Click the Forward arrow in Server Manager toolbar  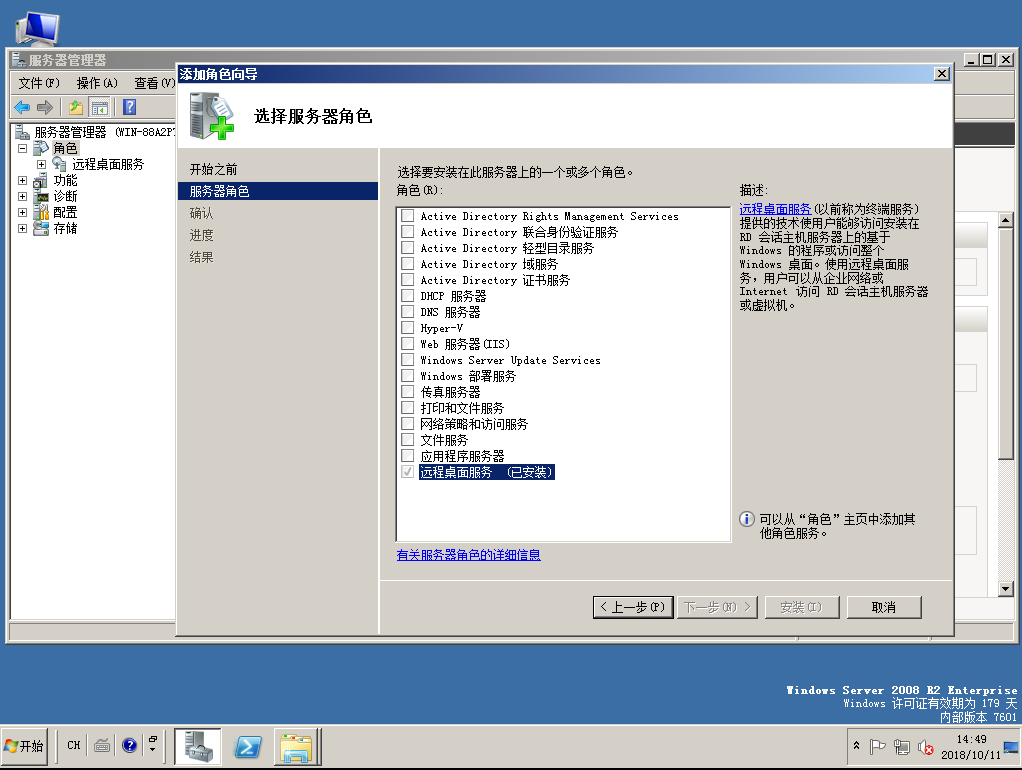[44, 107]
